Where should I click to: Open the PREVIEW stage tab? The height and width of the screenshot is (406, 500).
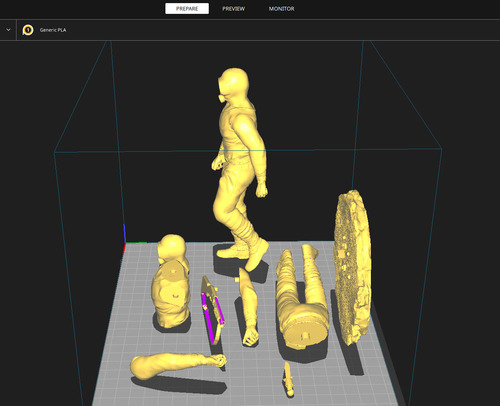(x=234, y=9)
